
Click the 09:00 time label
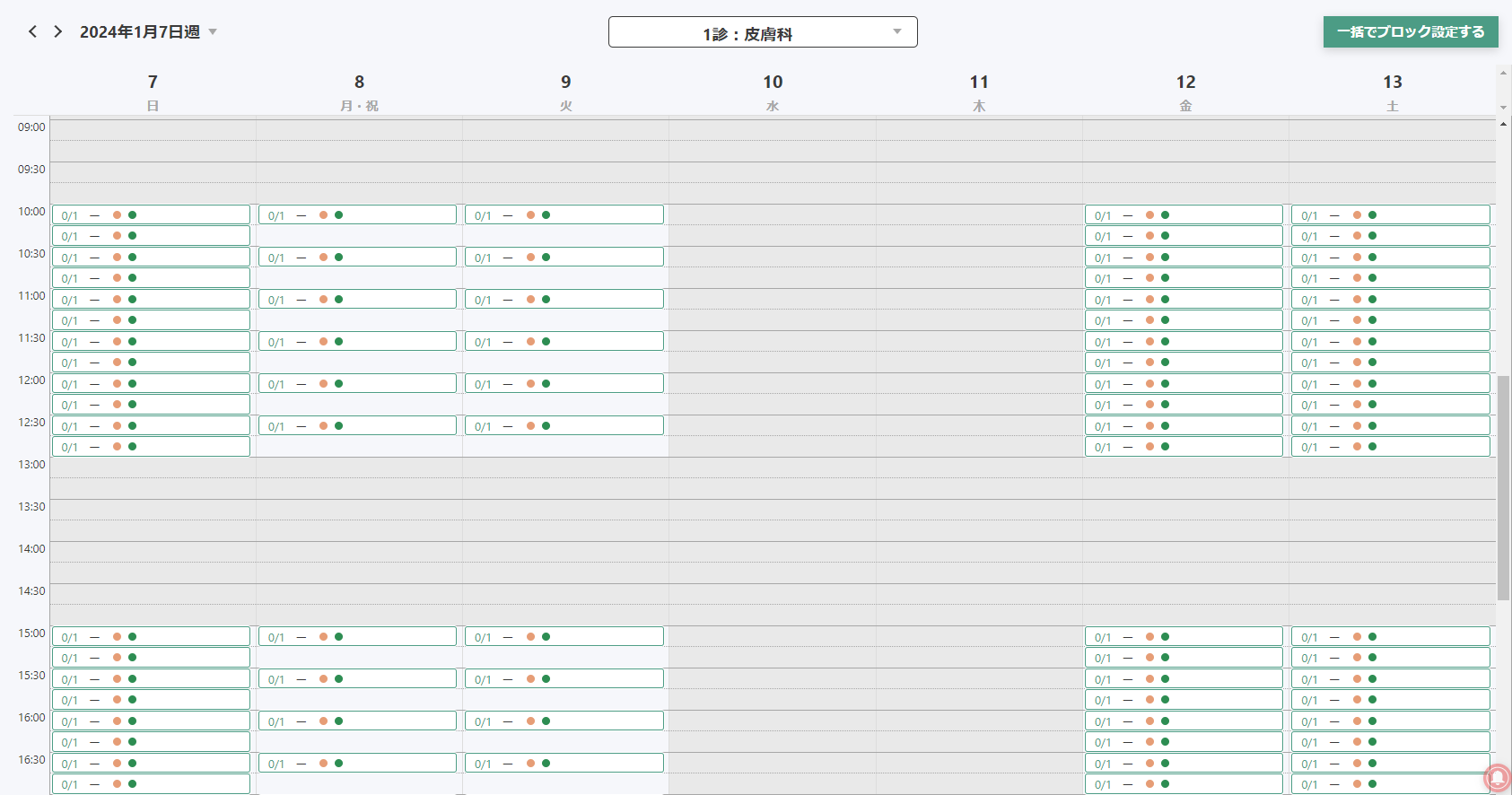coord(31,127)
